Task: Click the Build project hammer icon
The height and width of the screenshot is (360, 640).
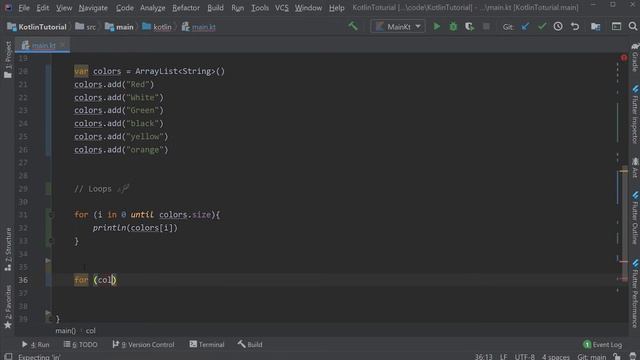Action: (353, 27)
